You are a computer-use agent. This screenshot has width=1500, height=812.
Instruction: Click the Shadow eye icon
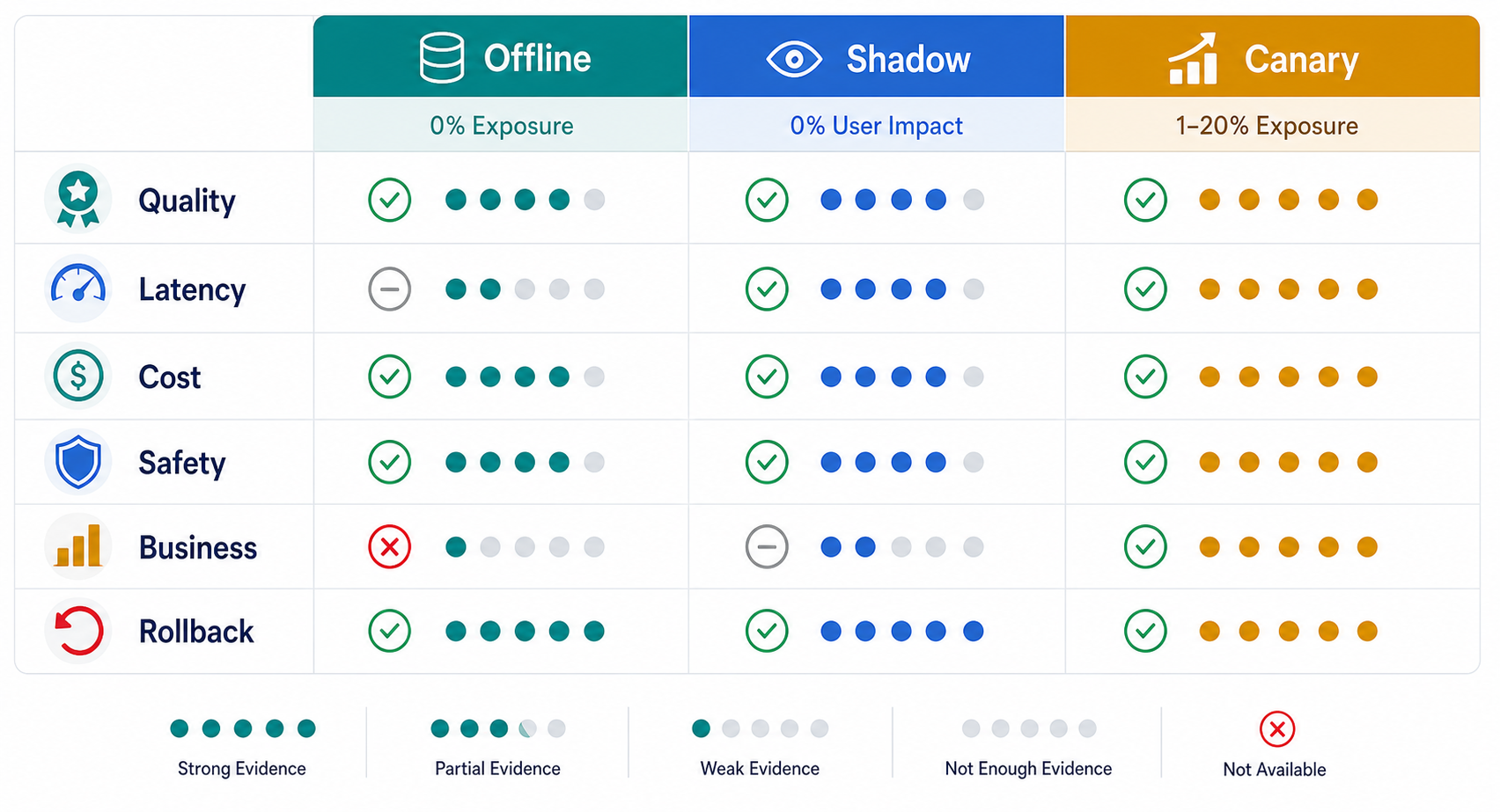tap(794, 59)
